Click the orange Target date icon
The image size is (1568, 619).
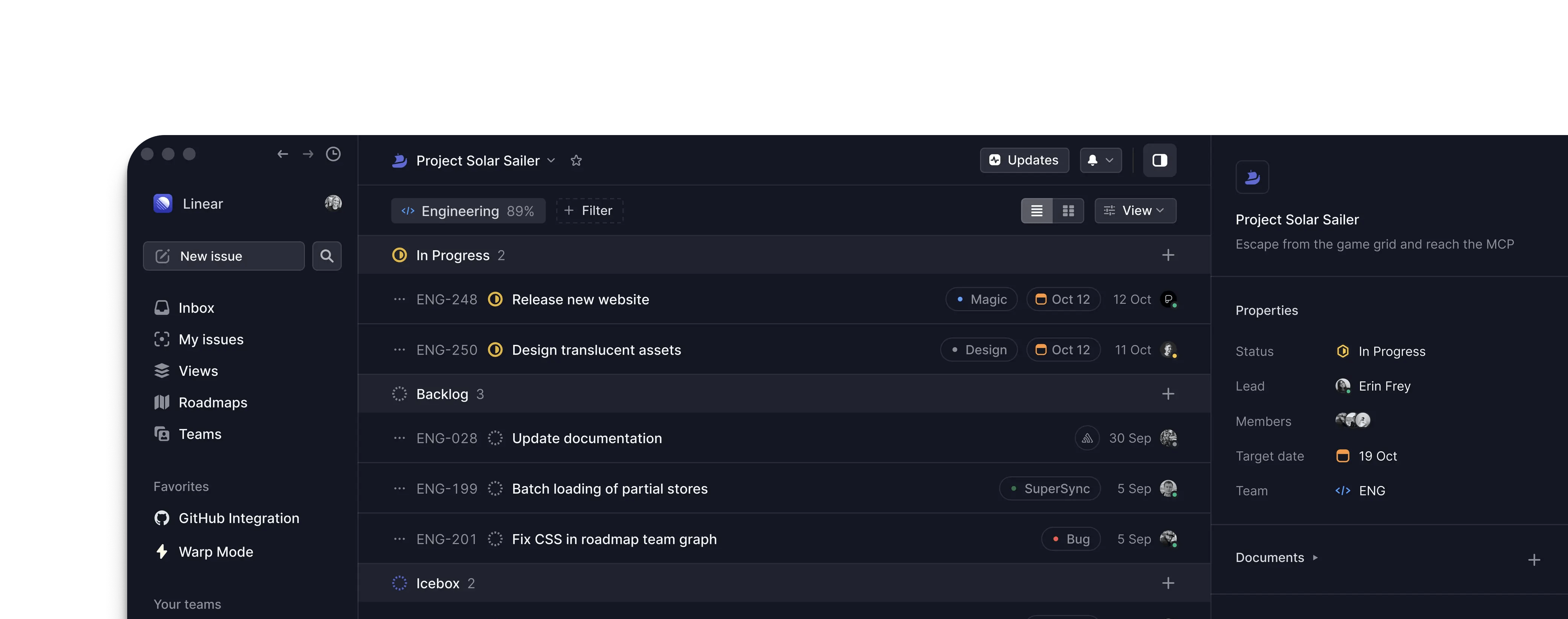tap(1342, 456)
